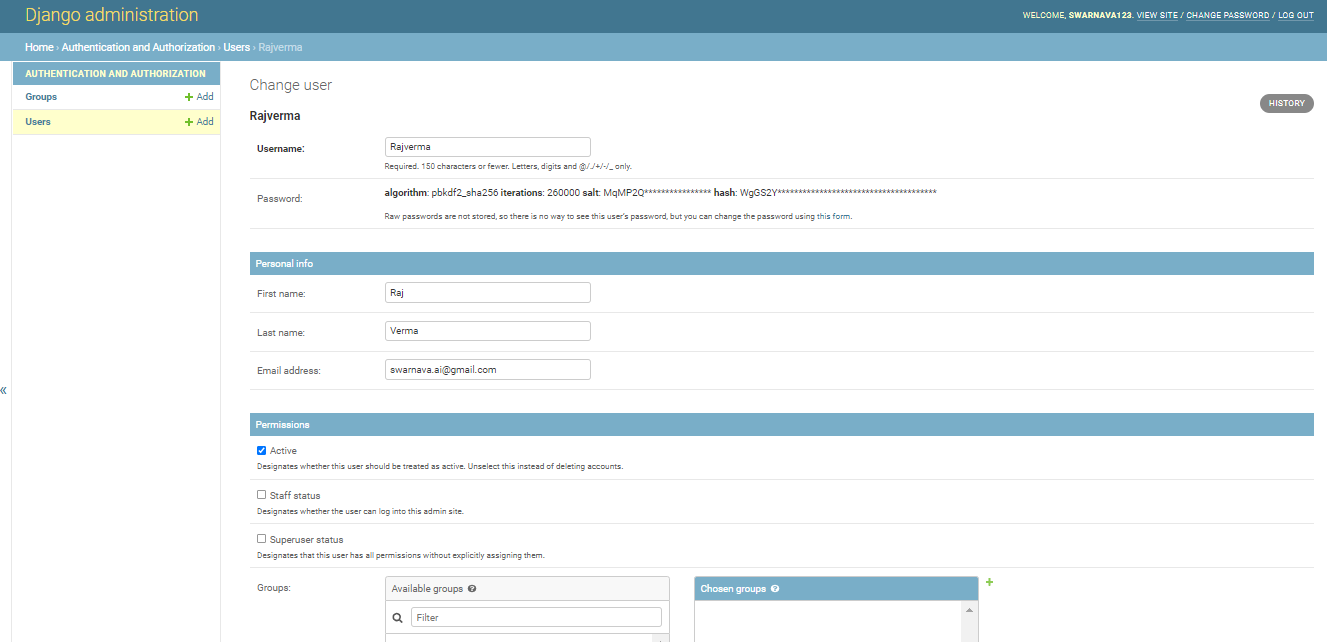Click the Filter box for available groups
Image resolution: width=1327 pixels, height=642 pixels.
tap(536, 618)
